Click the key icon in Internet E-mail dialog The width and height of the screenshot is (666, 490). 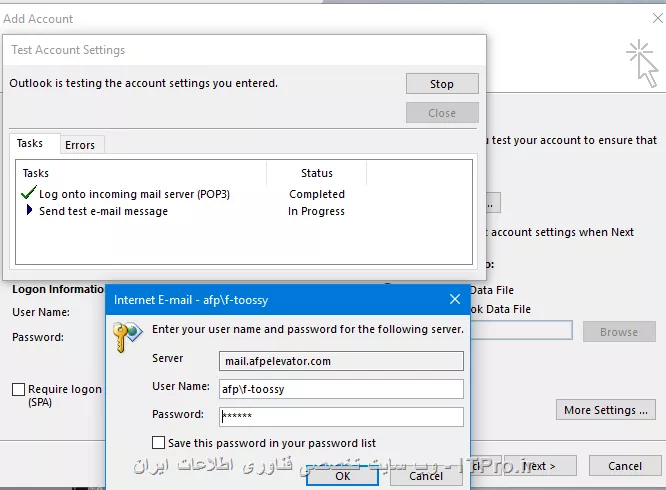(127, 337)
